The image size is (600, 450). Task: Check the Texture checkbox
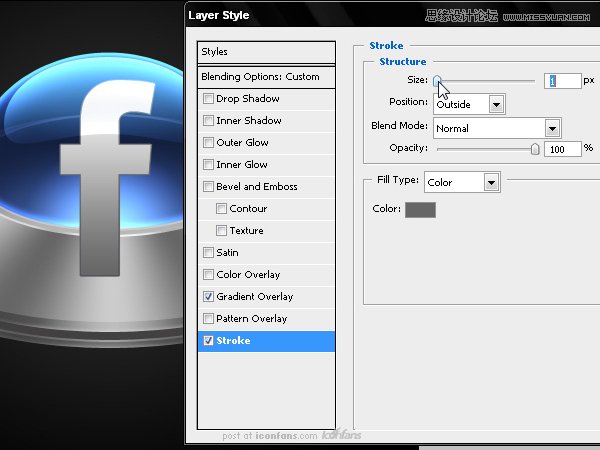[221, 230]
